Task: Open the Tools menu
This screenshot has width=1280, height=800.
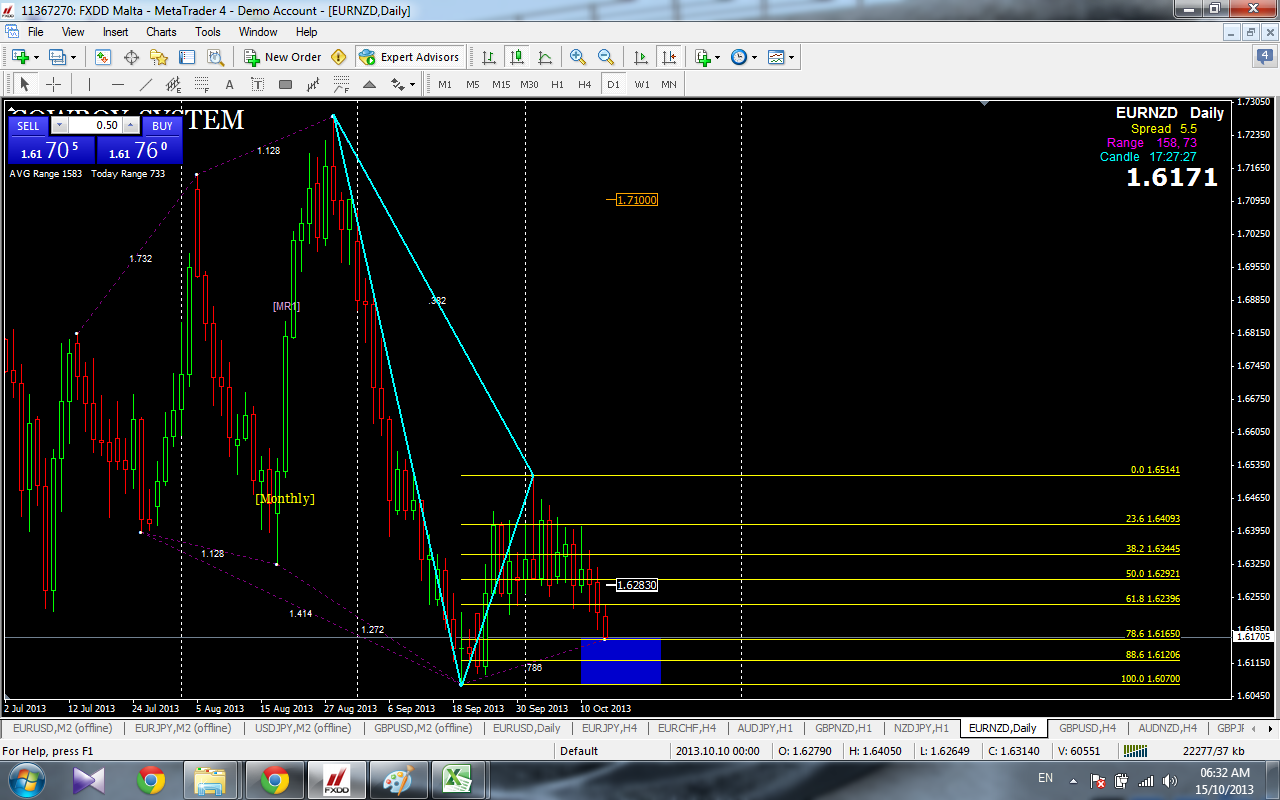Action: pyautogui.click(x=208, y=32)
